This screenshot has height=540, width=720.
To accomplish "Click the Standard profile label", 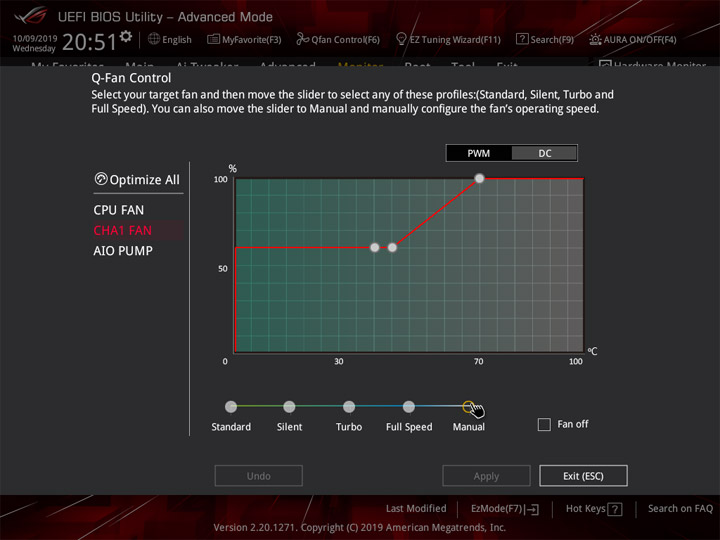I will click(231, 427).
